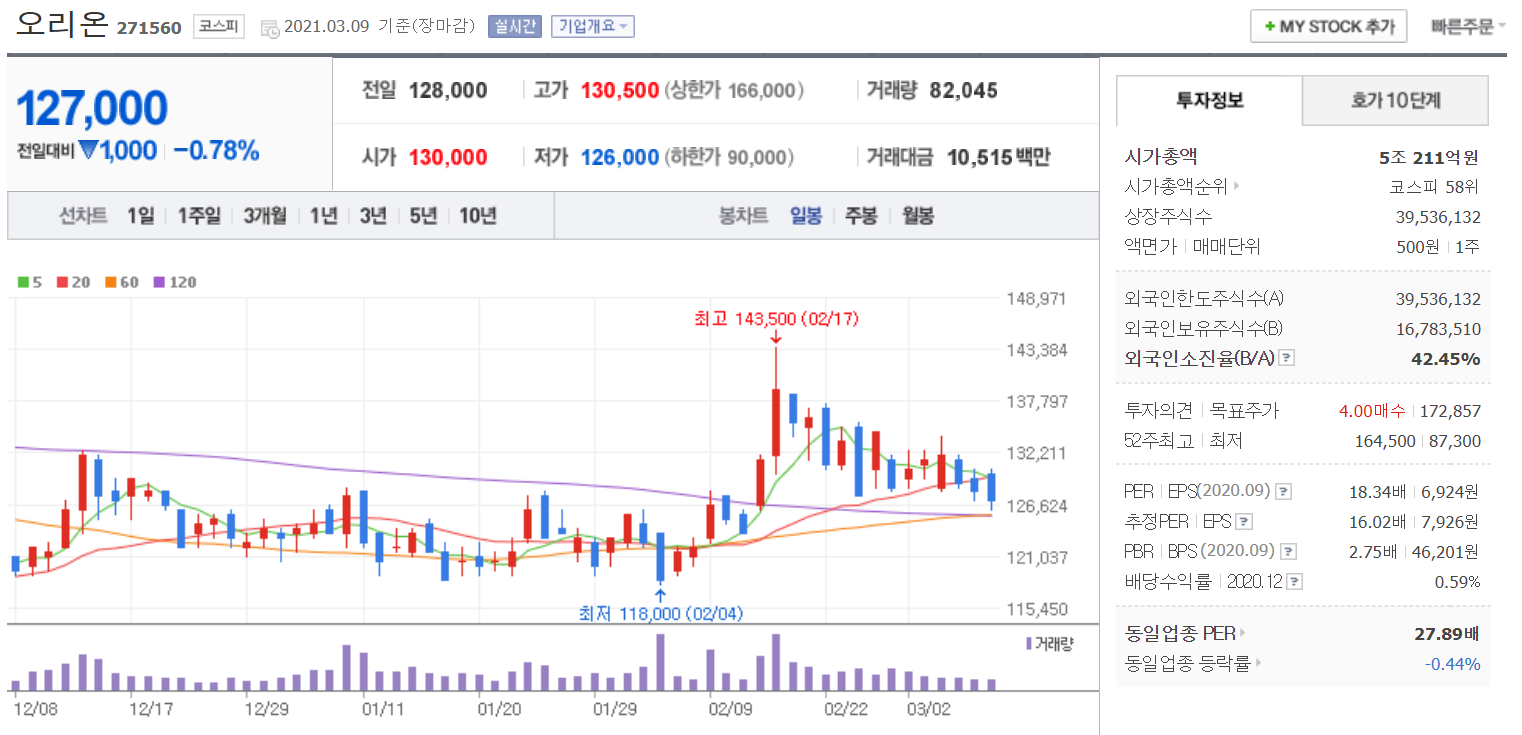Screen dimensions: 1522x735
Task: Click the 4.00매수 investment opinion value
Action: tap(1372, 411)
